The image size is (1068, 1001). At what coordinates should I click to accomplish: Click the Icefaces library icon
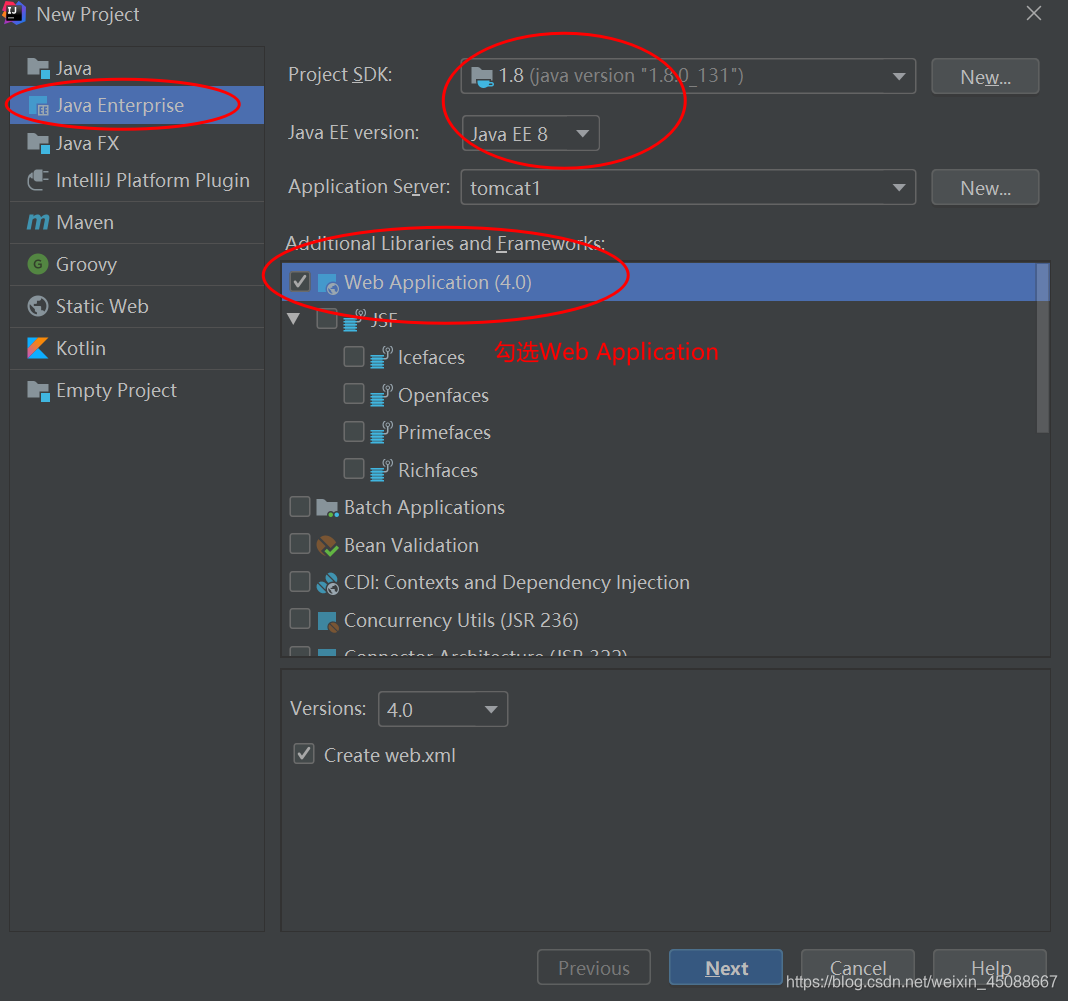(x=381, y=357)
